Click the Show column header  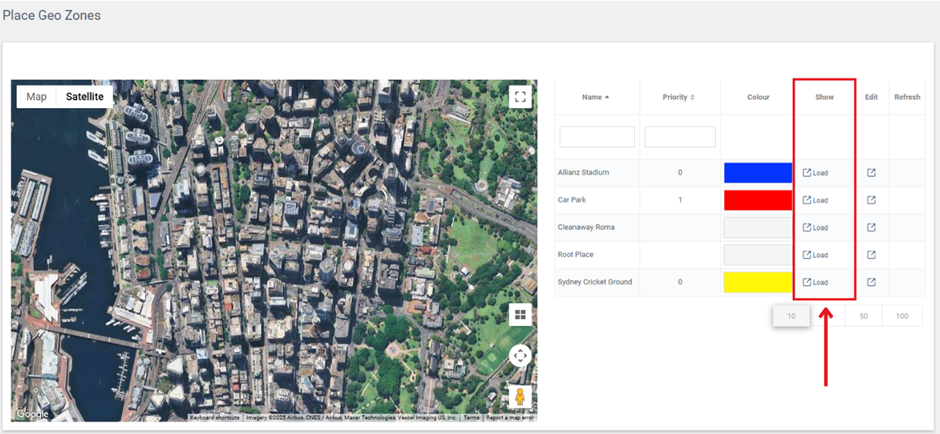[x=824, y=97]
